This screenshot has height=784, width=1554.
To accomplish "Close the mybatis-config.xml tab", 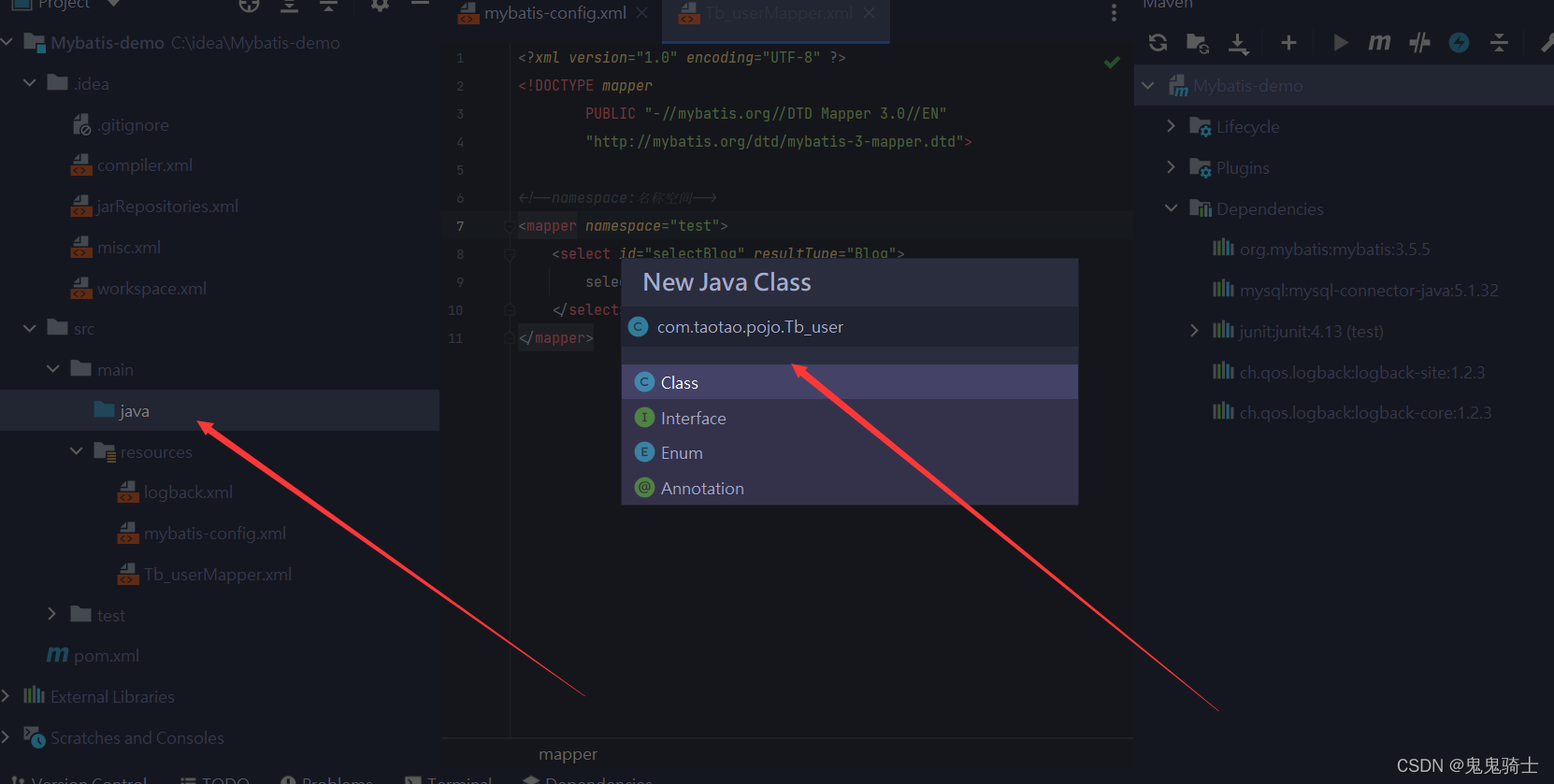I will coord(641,13).
